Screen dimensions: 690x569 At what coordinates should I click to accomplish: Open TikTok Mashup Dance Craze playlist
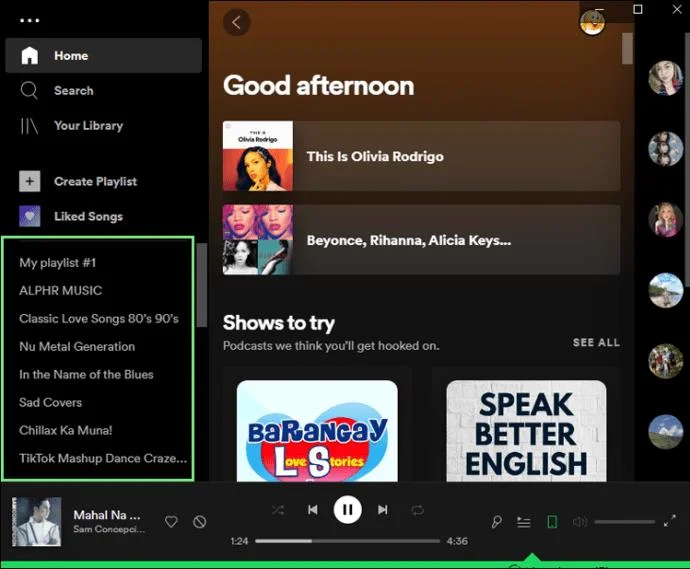click(103, 458)
